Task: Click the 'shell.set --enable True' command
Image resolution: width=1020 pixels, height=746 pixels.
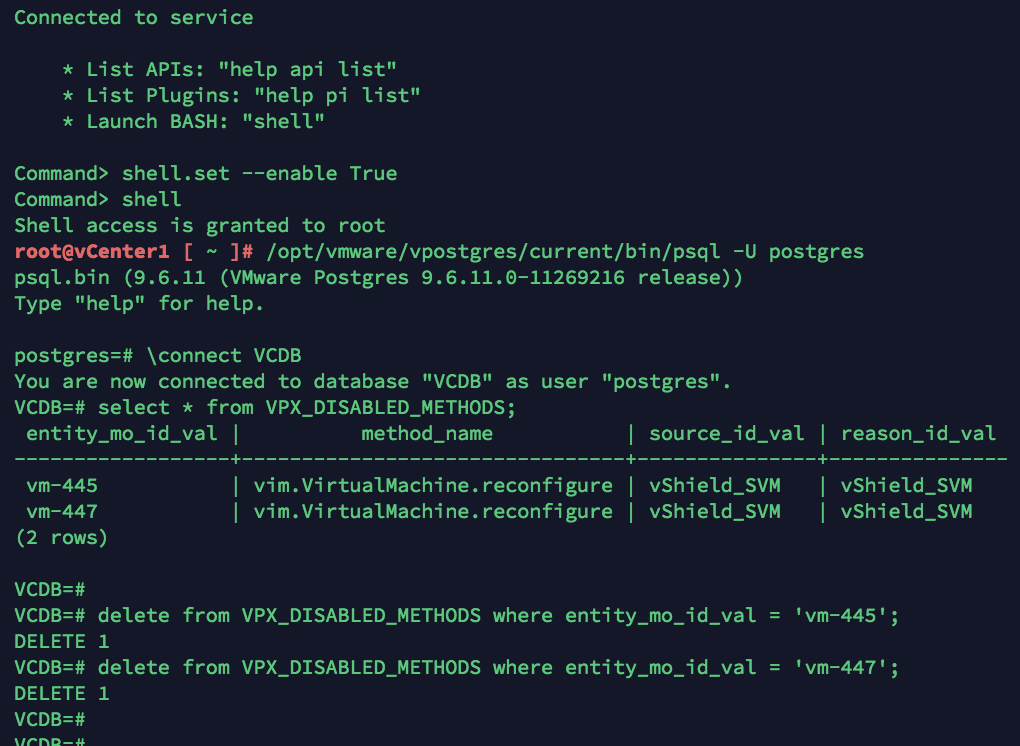Action: (260, 174)
